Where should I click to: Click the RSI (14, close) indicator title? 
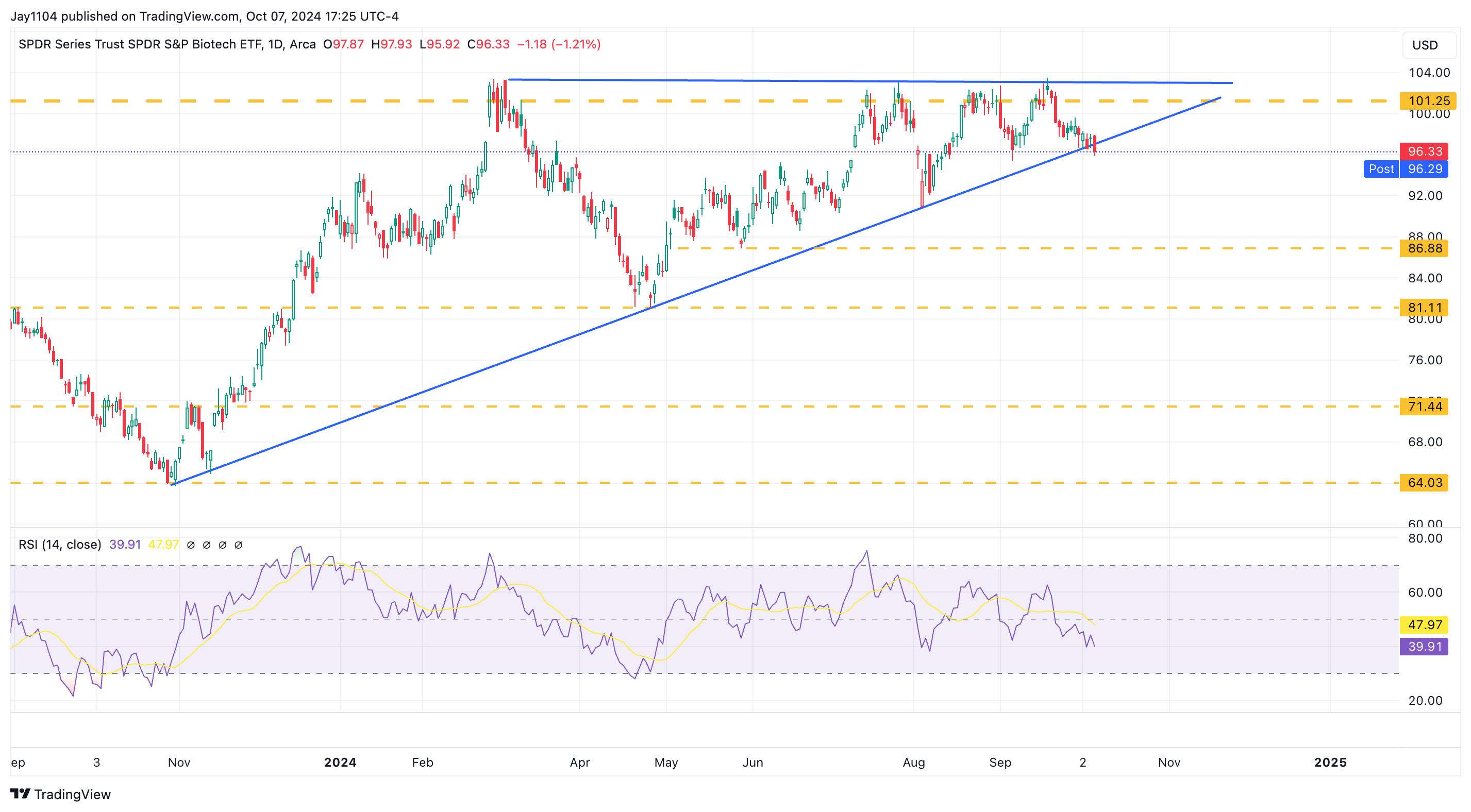click(x=60, y=545)
